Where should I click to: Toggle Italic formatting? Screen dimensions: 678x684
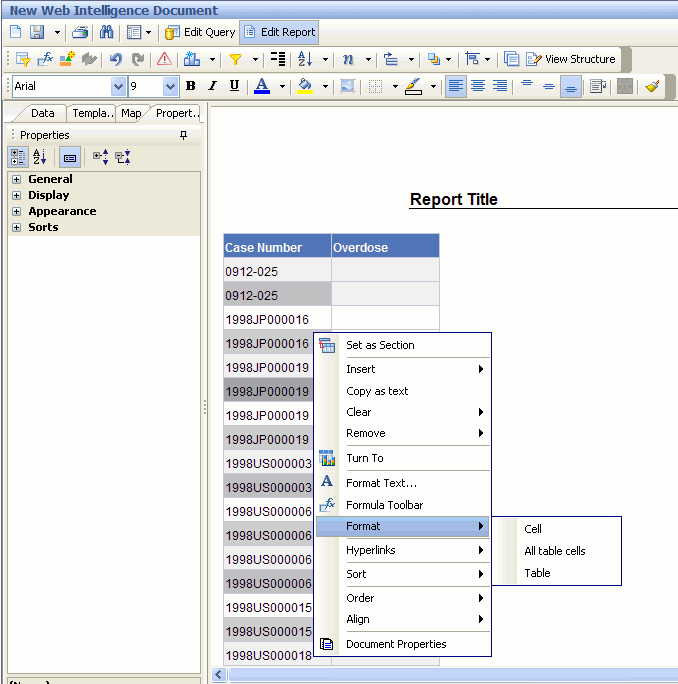click(212, 86)
